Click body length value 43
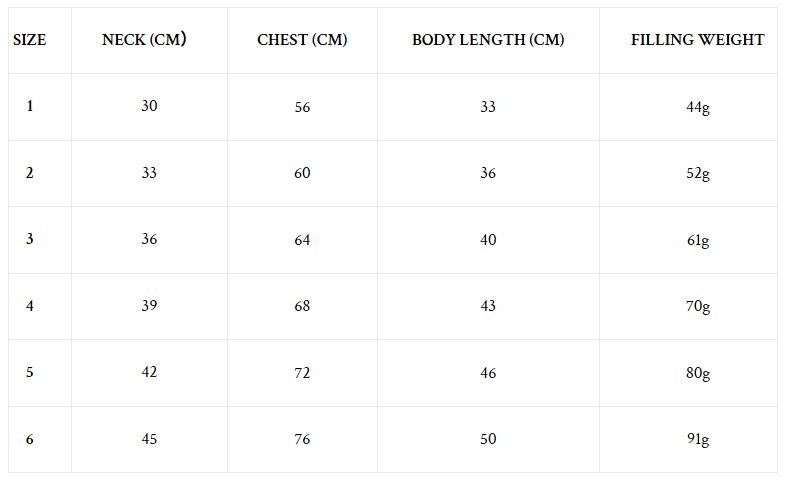The image size is (787, 485). [488, 306]
